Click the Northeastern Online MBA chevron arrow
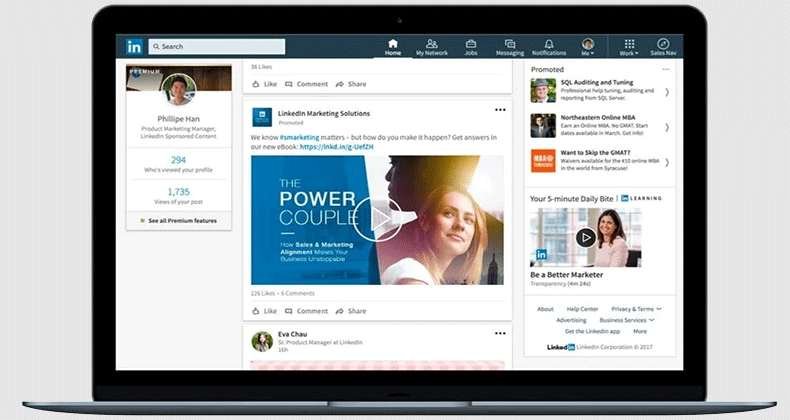Screen dimensions: 790x420 coord(667,127)
